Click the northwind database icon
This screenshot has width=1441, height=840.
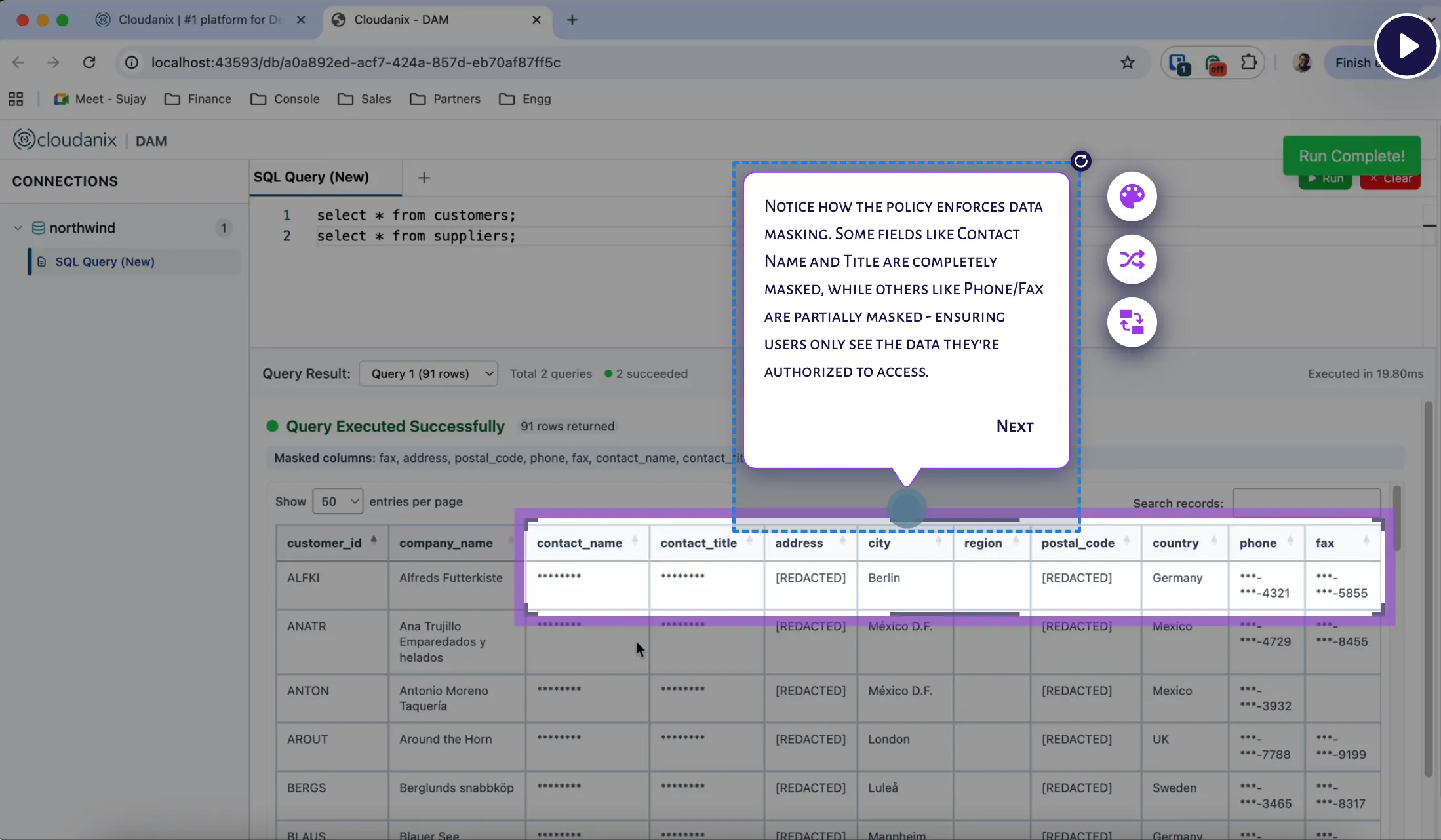[x=39, y=227]
